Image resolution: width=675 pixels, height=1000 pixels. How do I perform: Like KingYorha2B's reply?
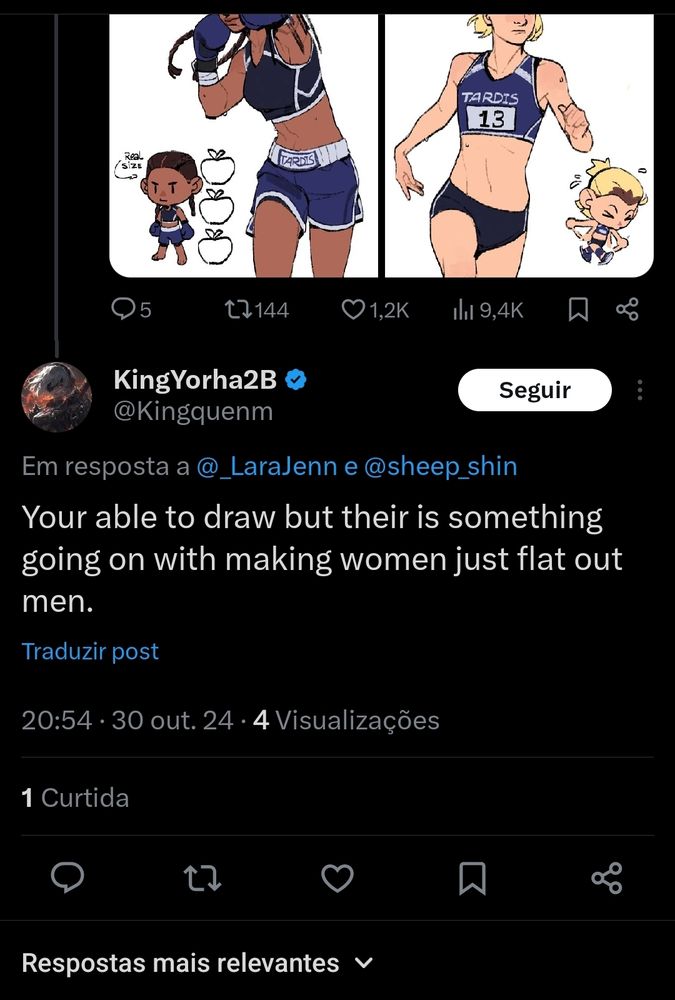tap(338, 878)
